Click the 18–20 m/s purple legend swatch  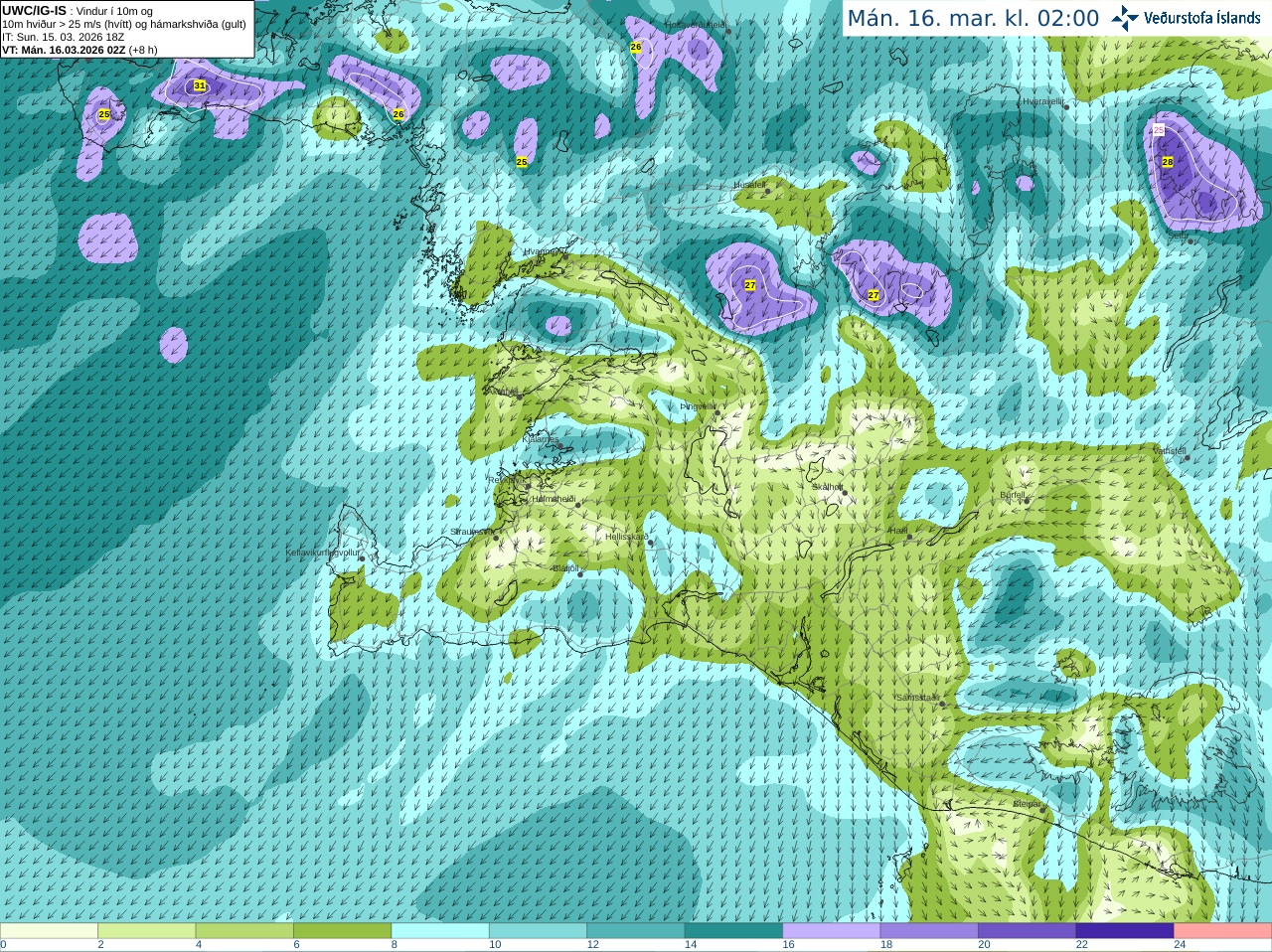click(x=929, y=931)
